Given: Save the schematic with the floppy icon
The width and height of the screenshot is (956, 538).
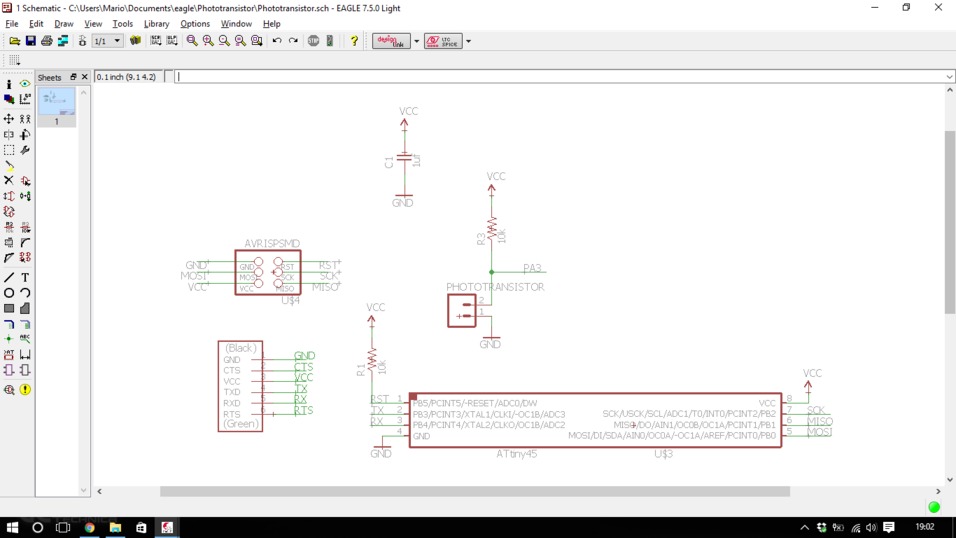Looking at the screenshot, I should (30, 41).
